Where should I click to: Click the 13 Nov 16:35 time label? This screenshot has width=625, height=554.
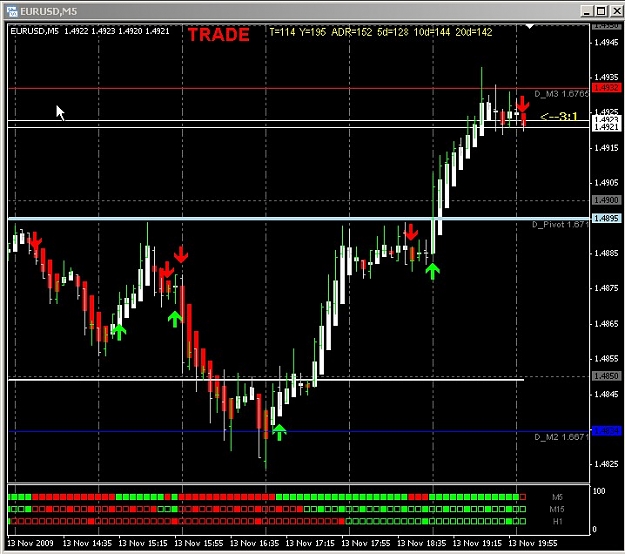coord(254,543)
